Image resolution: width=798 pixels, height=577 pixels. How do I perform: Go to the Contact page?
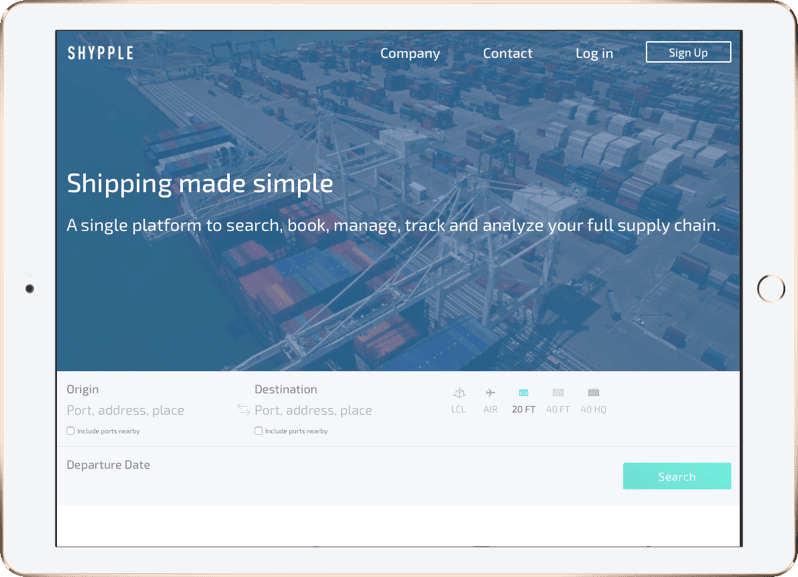click(x=507, y=53)
